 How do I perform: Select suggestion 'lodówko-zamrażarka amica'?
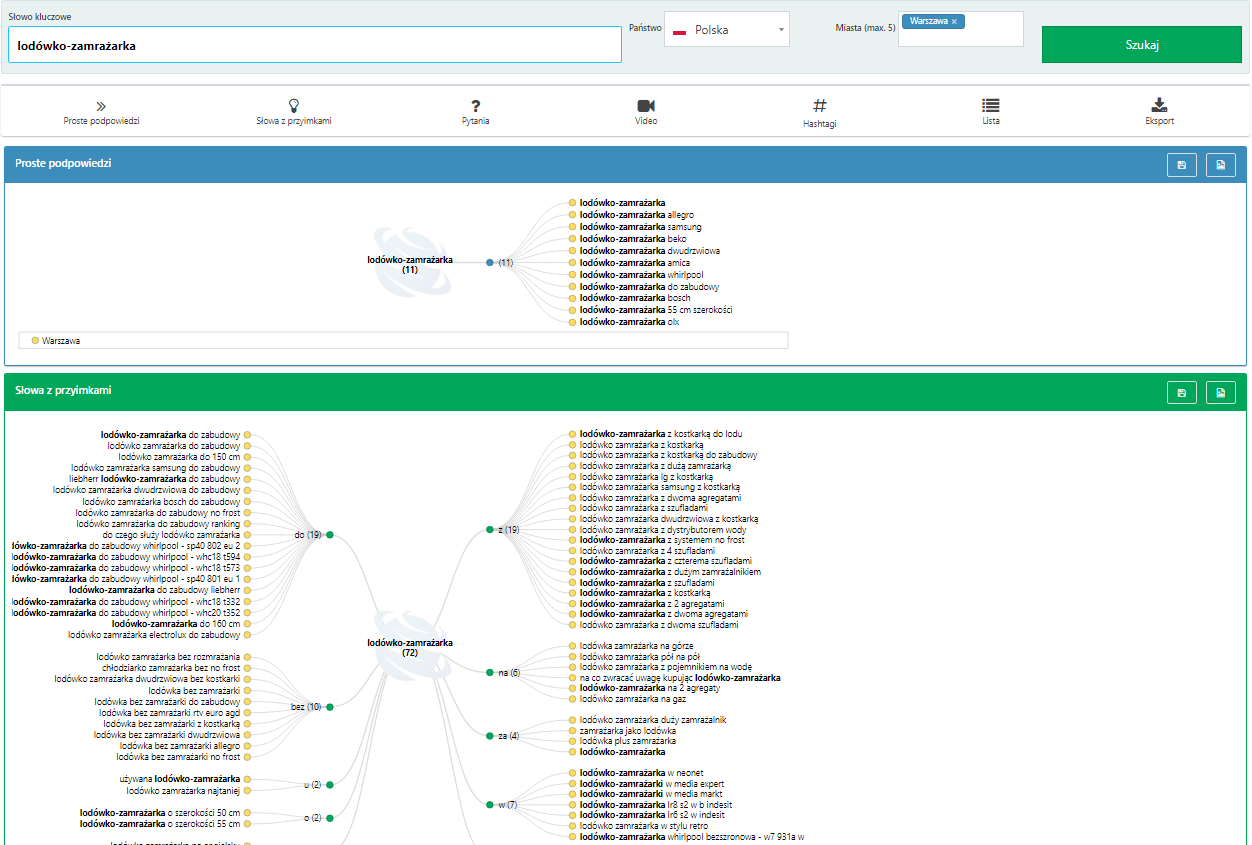(634, 262)
